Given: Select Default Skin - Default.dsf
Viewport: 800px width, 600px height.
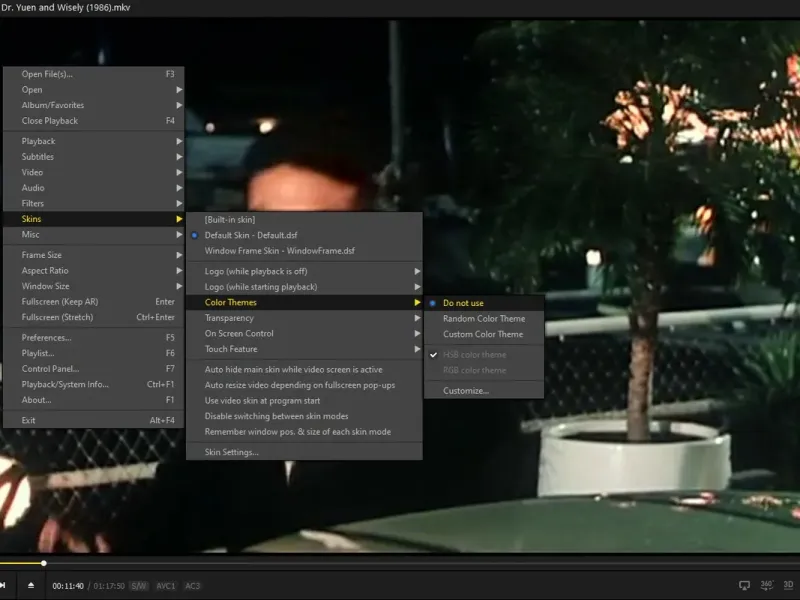Looking at the screenshot, I should (x=250, y=235).
